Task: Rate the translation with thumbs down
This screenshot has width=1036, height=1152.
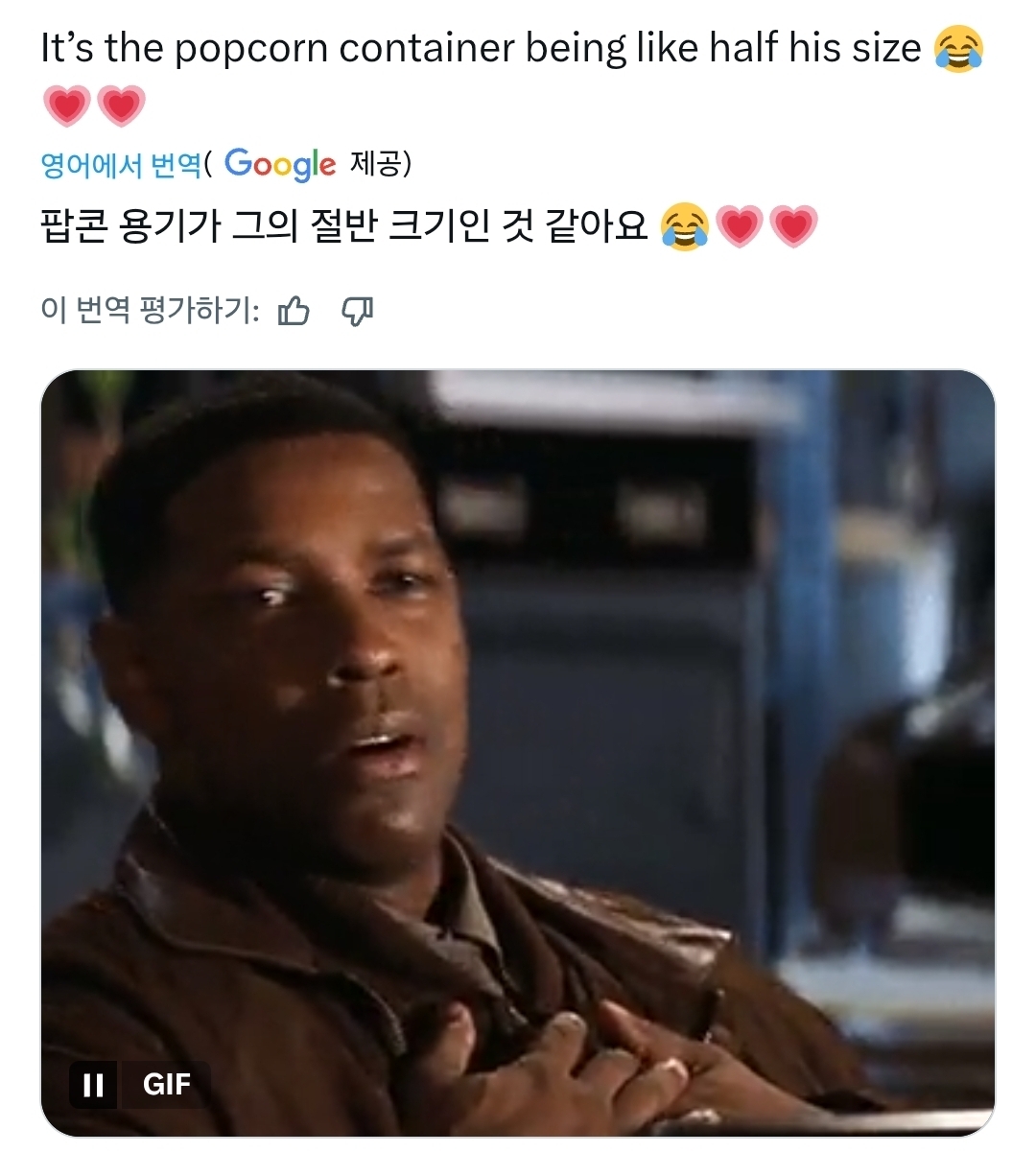Action: tap(357, 311)
